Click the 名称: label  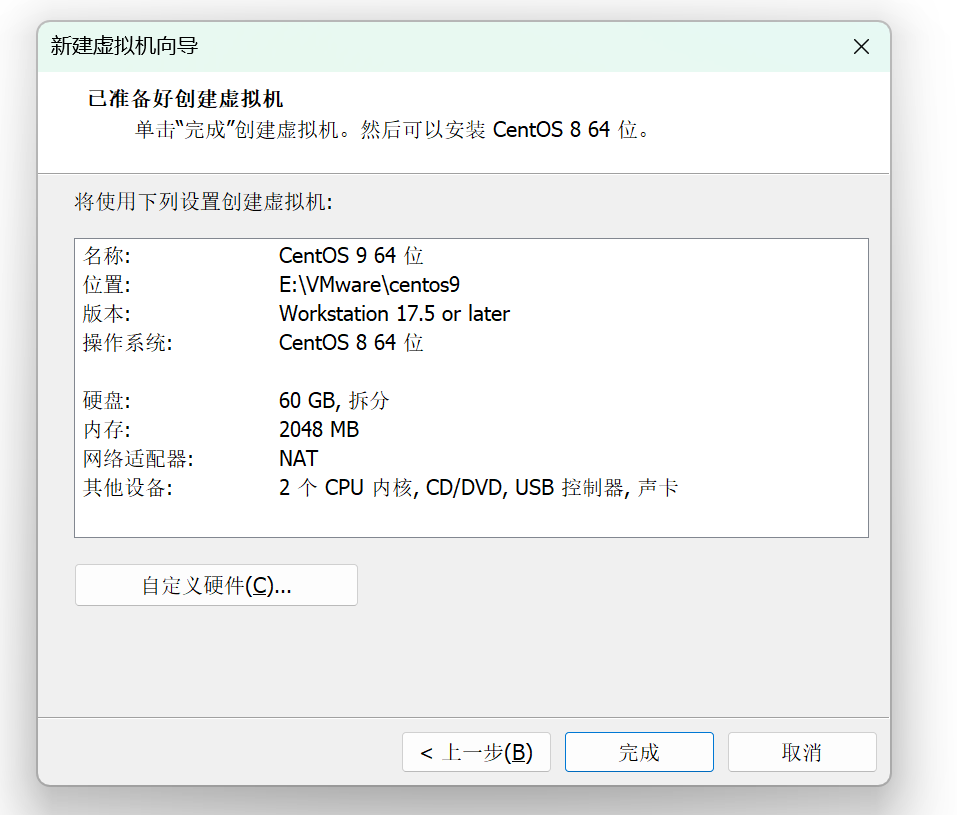pos(107,255)
